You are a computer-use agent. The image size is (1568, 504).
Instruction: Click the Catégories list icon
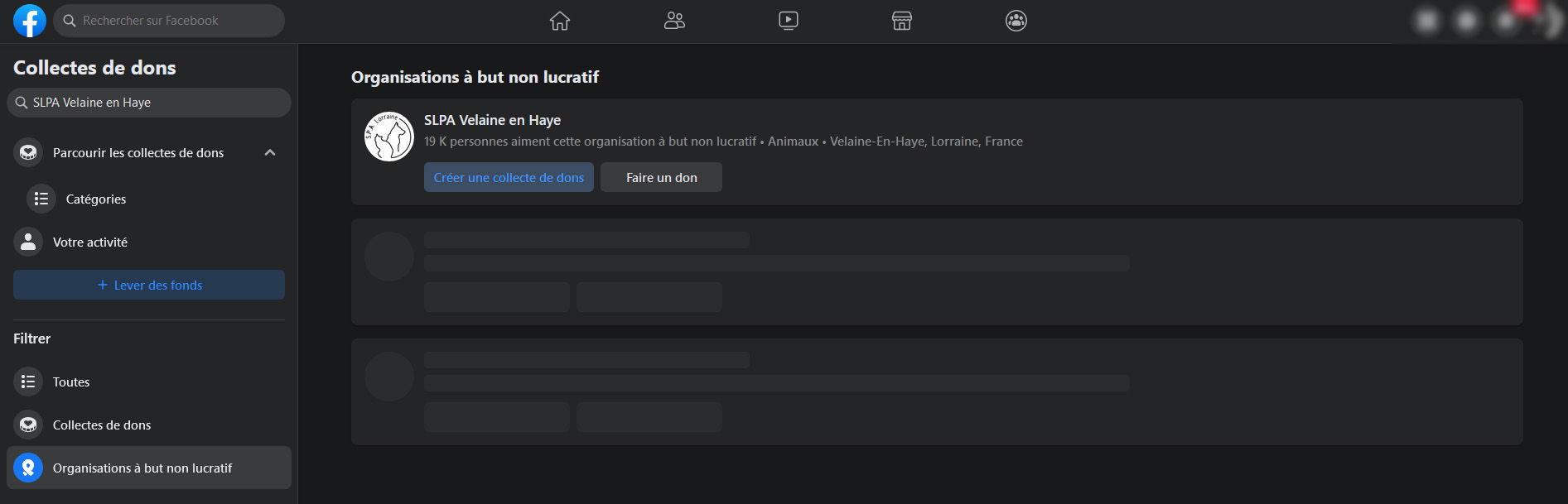[41, 199]
